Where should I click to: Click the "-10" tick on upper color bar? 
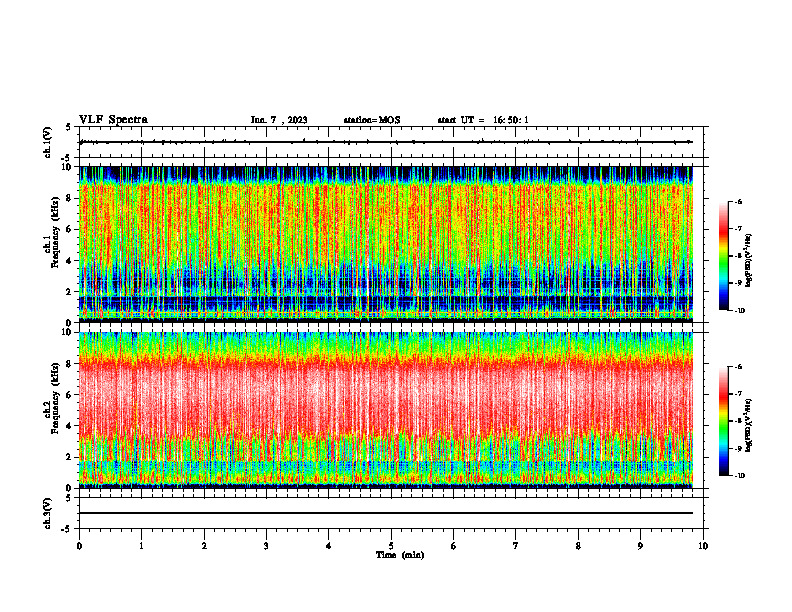tap(739, 311)
